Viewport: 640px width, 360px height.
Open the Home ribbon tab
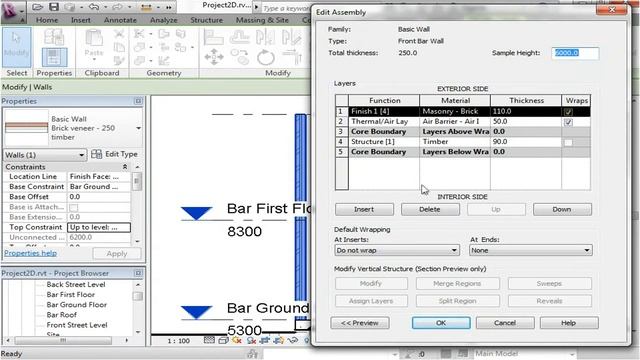pyautogui.click(x=47, y=20)
